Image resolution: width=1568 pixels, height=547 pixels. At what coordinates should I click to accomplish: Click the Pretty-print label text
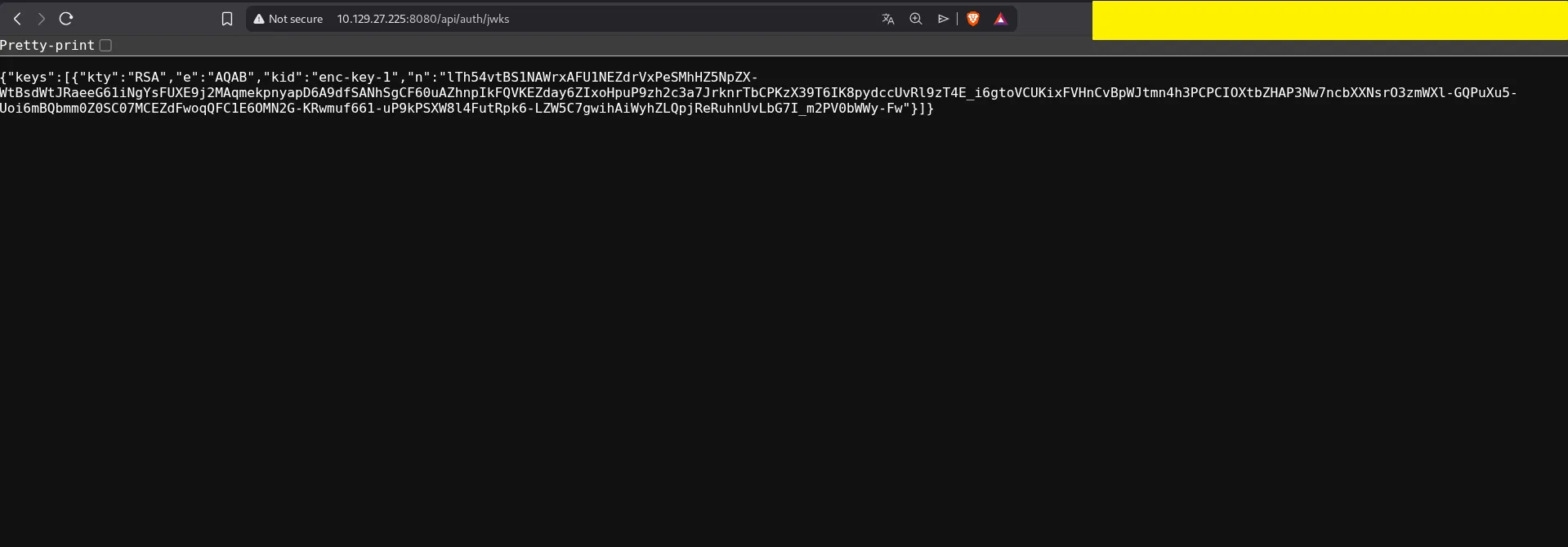[47, 46]
